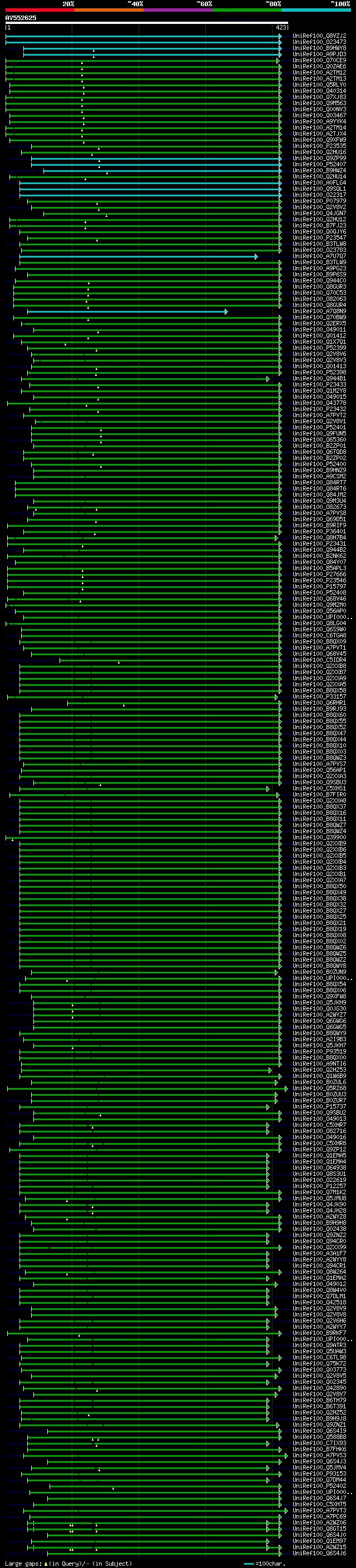Viewport: 356px width, 1568px height.
Task: Select hit UniRef100_B9RJ93
Action: click(319, 709)
